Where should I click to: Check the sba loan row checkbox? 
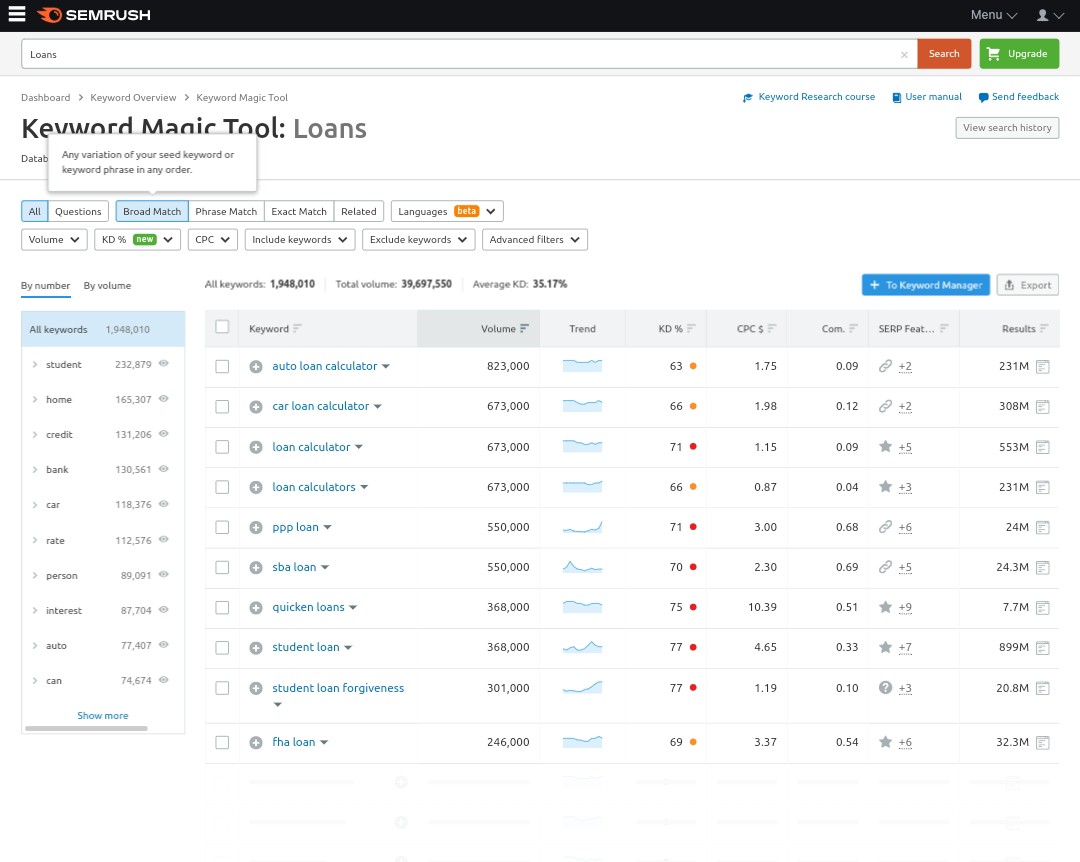click(x=222, y=568)
